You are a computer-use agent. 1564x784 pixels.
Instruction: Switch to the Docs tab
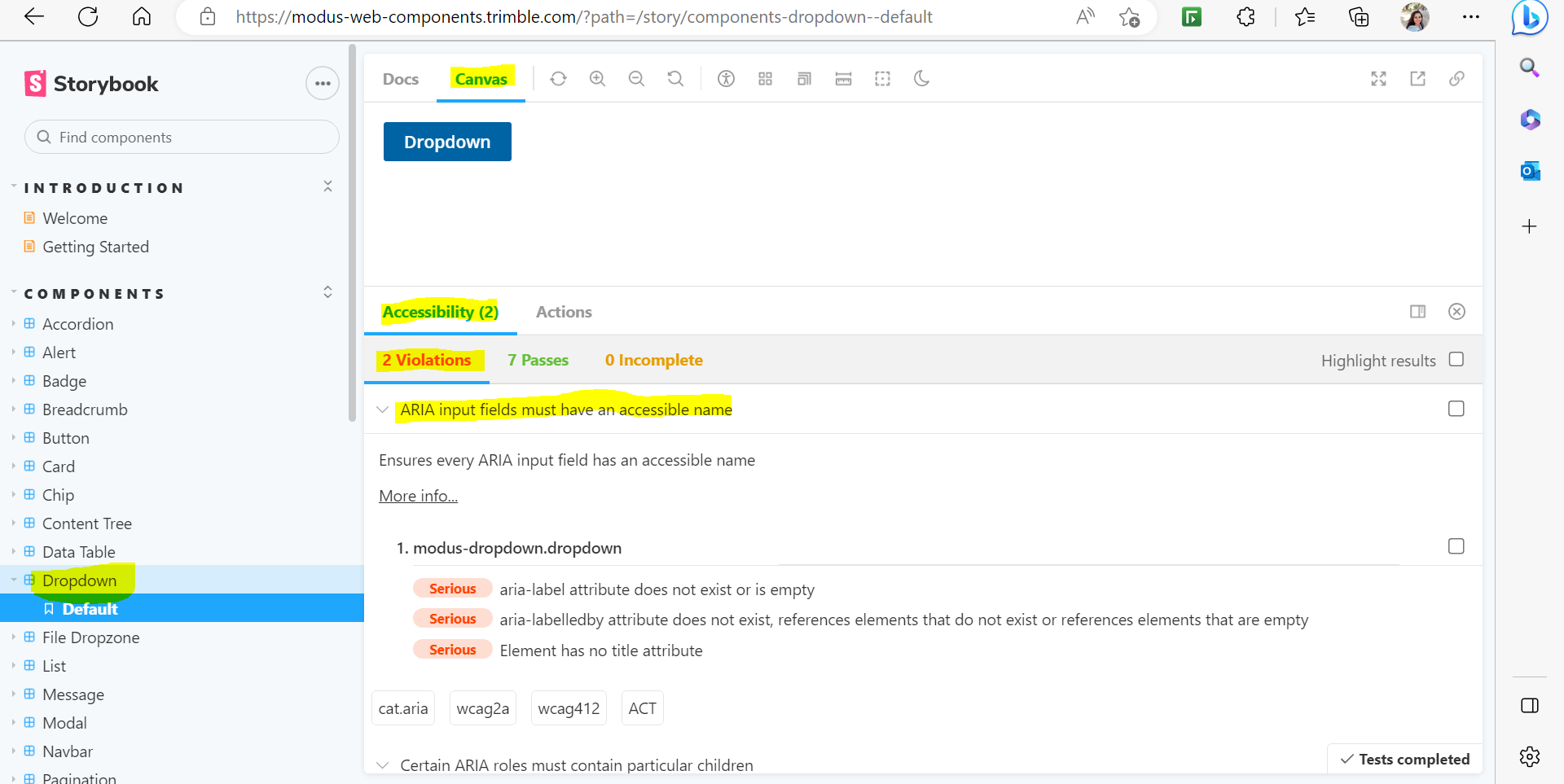(400, 78)
